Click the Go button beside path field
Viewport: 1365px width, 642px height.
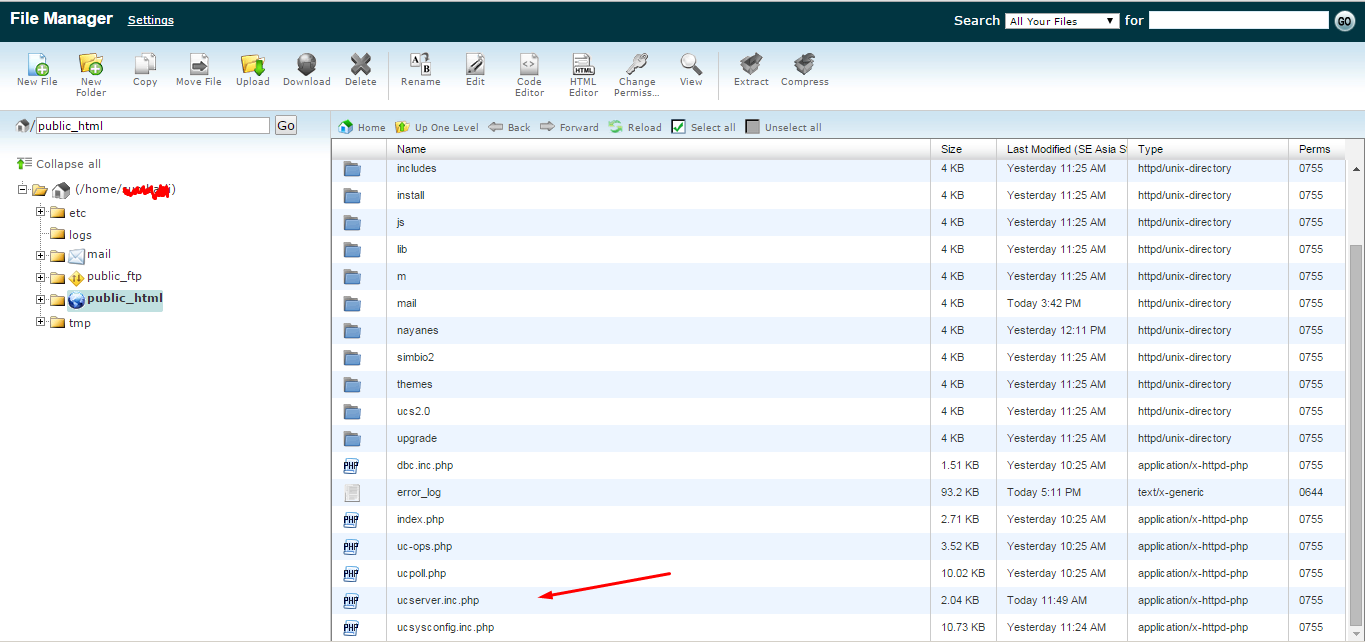[286, 126]
